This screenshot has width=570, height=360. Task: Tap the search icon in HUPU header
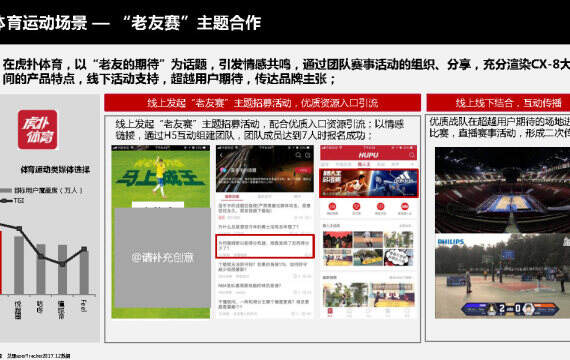(412, 155)
